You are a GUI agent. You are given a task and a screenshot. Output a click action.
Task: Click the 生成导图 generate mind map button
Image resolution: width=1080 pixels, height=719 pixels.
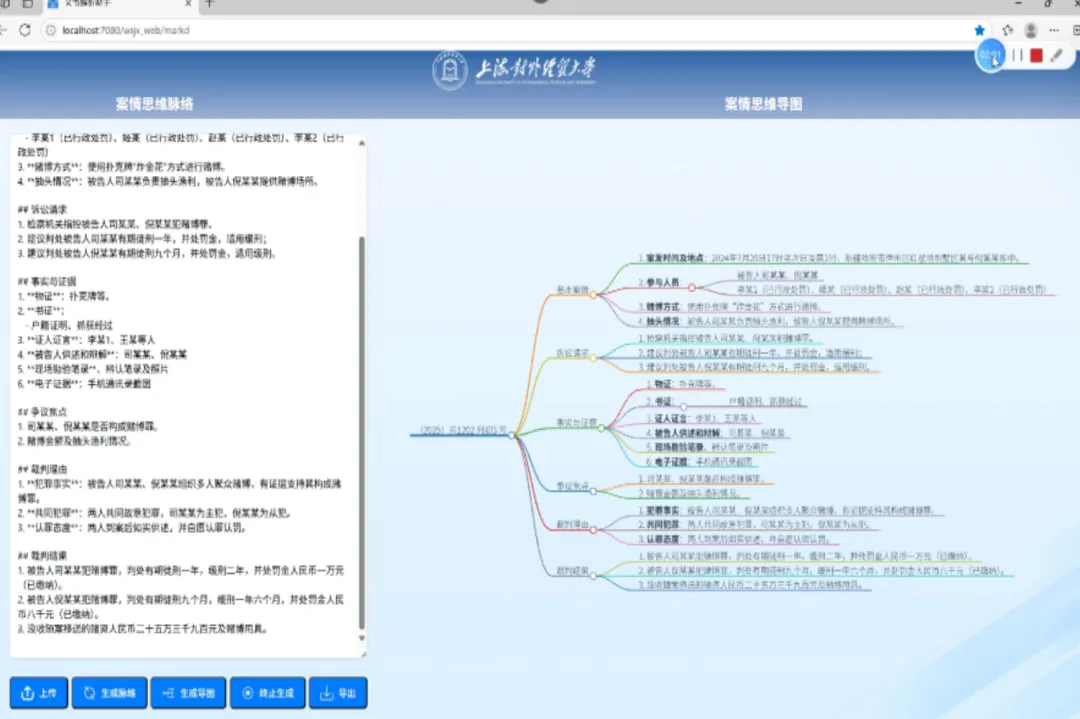click(188, 693)
